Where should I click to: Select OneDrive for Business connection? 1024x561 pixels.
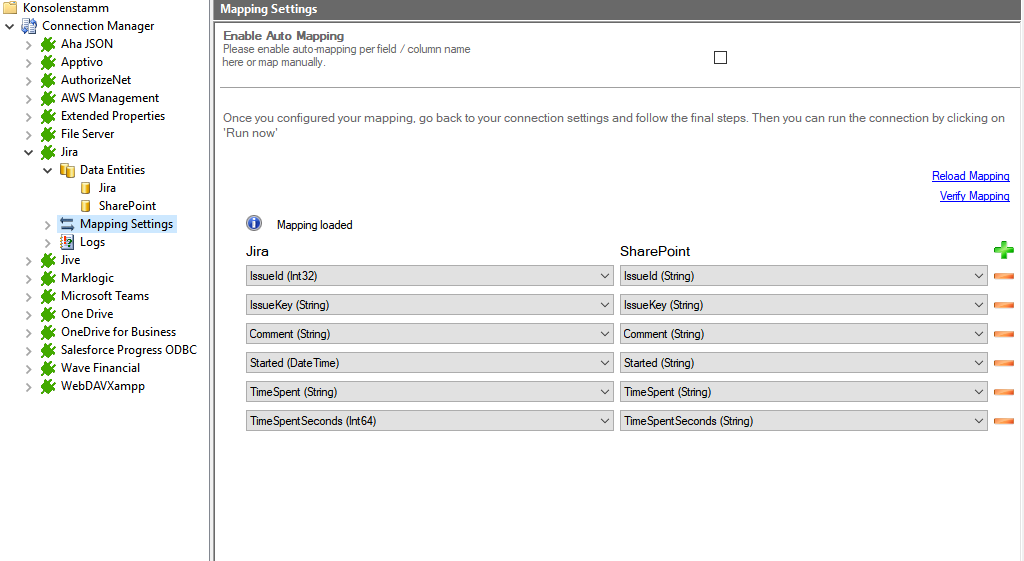(118, 332)
